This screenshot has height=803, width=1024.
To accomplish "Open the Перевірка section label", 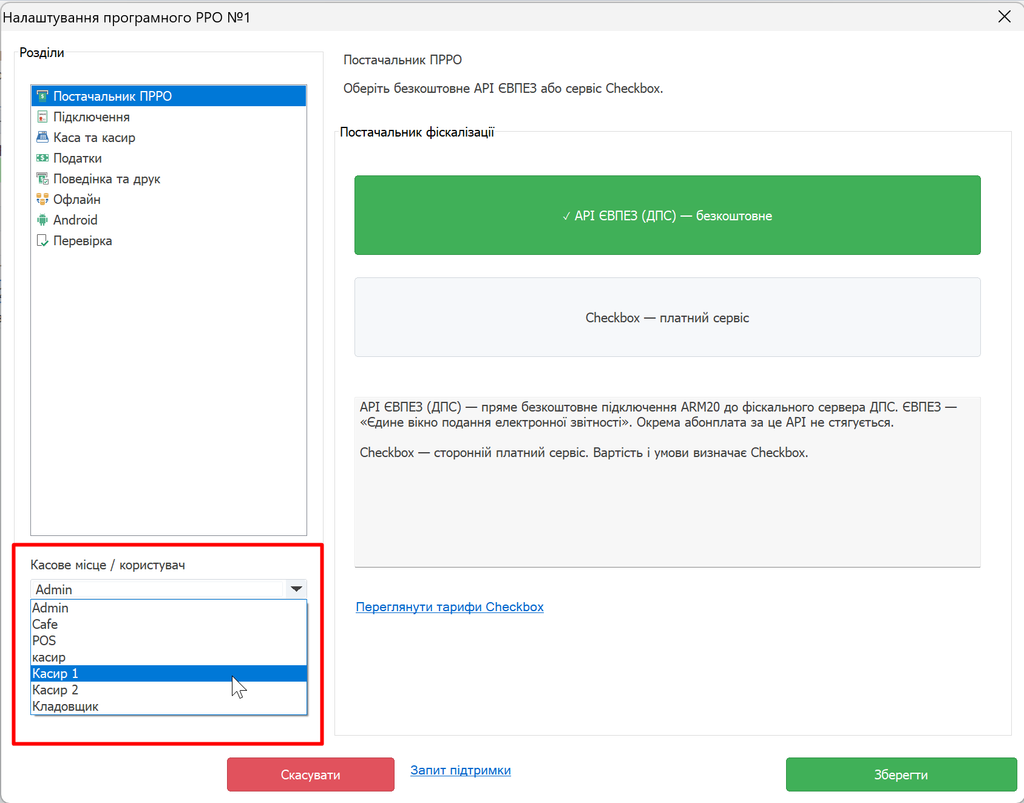I will click(82, 241).
